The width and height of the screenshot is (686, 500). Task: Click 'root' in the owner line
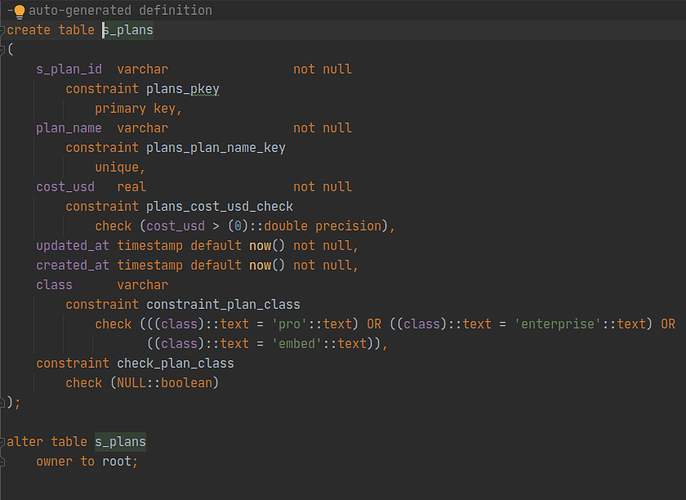[x=117, y=462]
